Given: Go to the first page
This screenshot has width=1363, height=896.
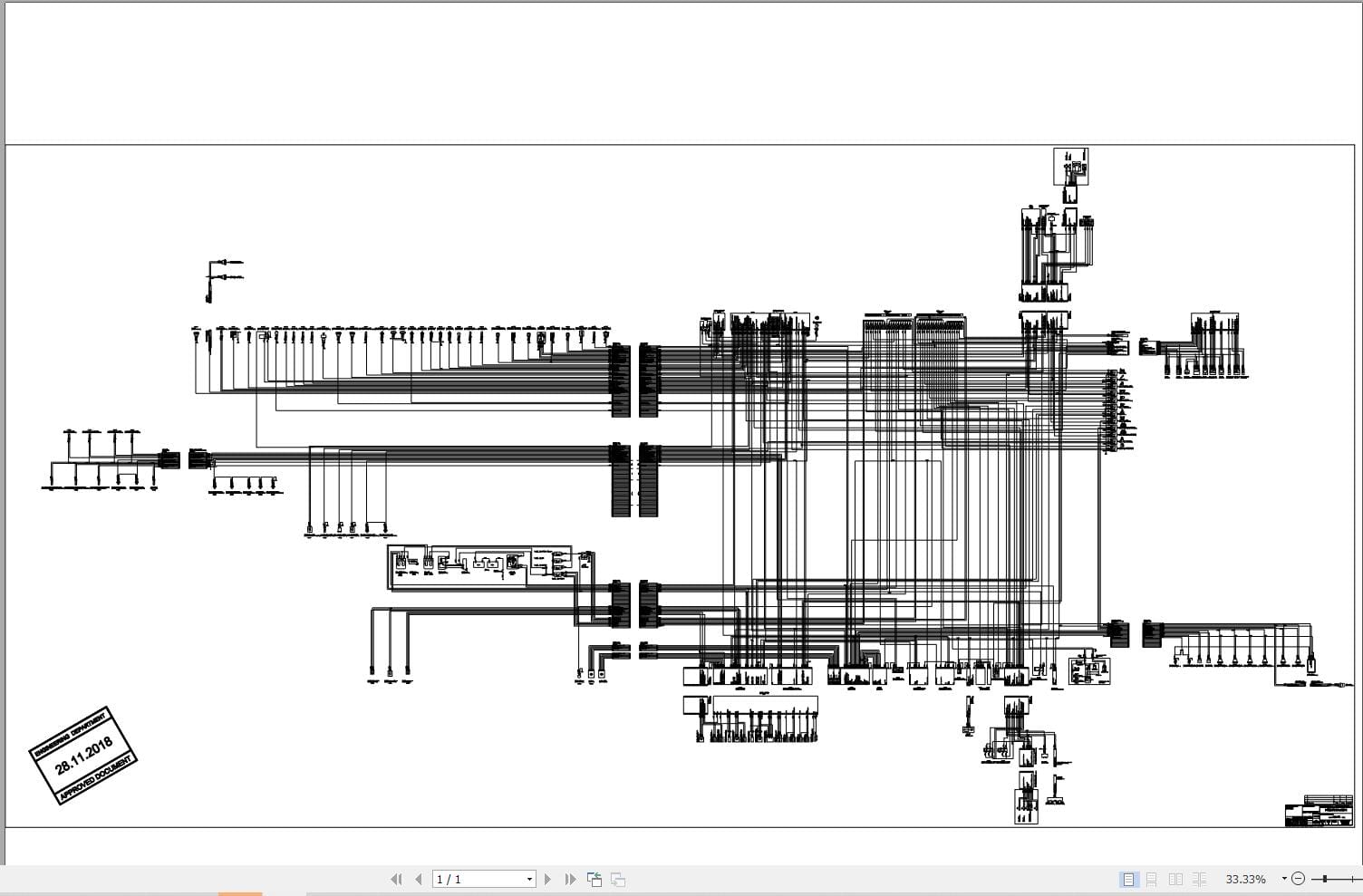Looking at the screenshot, I should (396, 879).
